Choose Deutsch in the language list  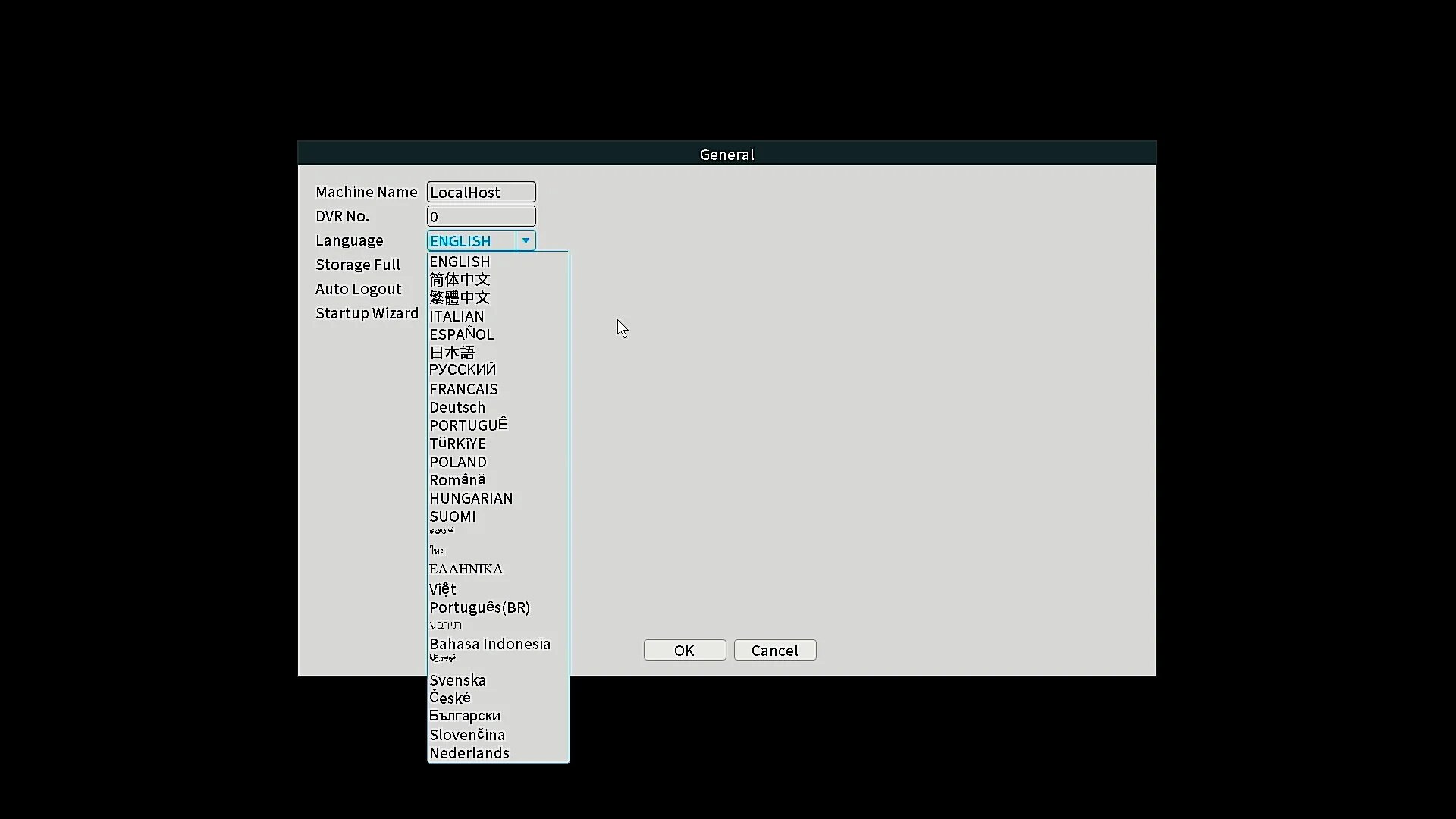click(x=457, y=407)
